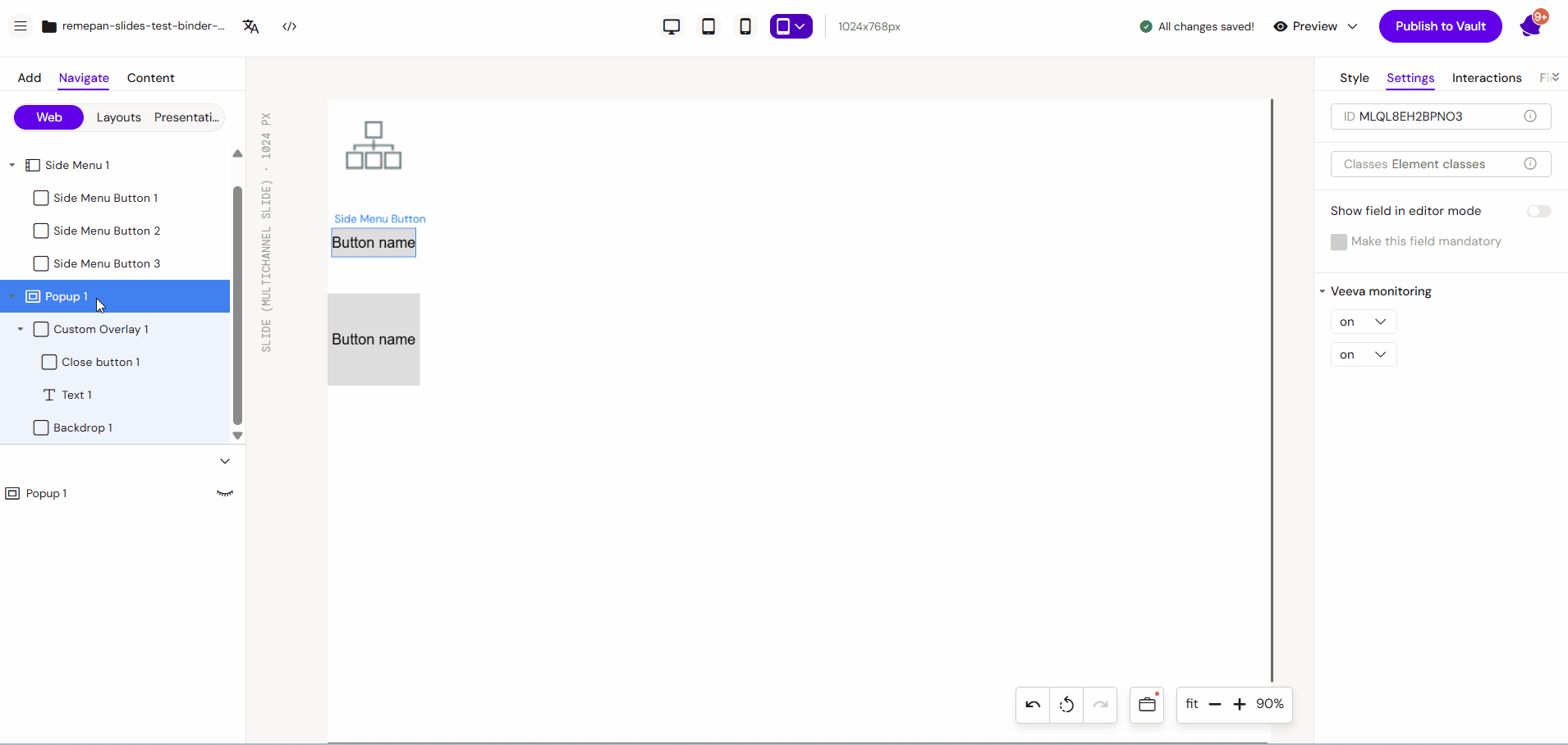The image size is (1568, 745).
Task: Switch to the Add tab
Action: (30, 78)
